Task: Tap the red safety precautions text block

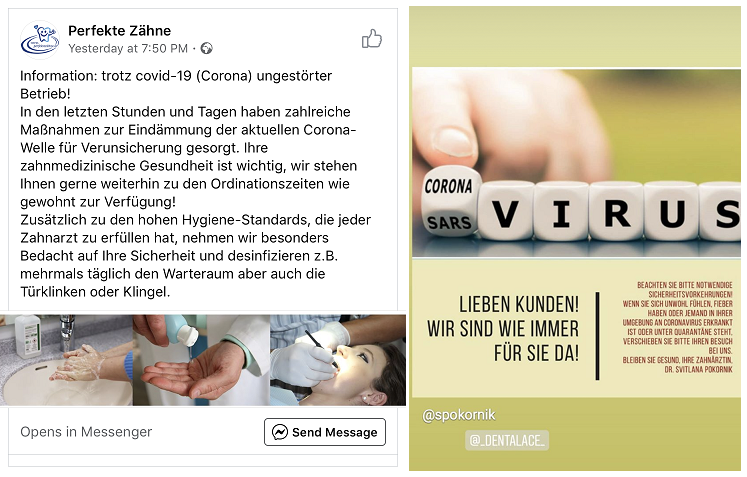Action: [677, 327]
